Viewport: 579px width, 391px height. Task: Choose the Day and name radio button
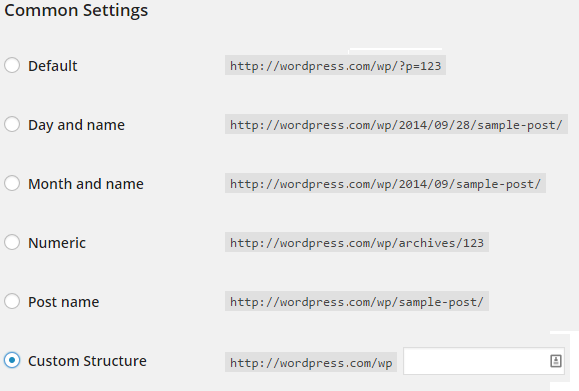click(x=12, y=124)
